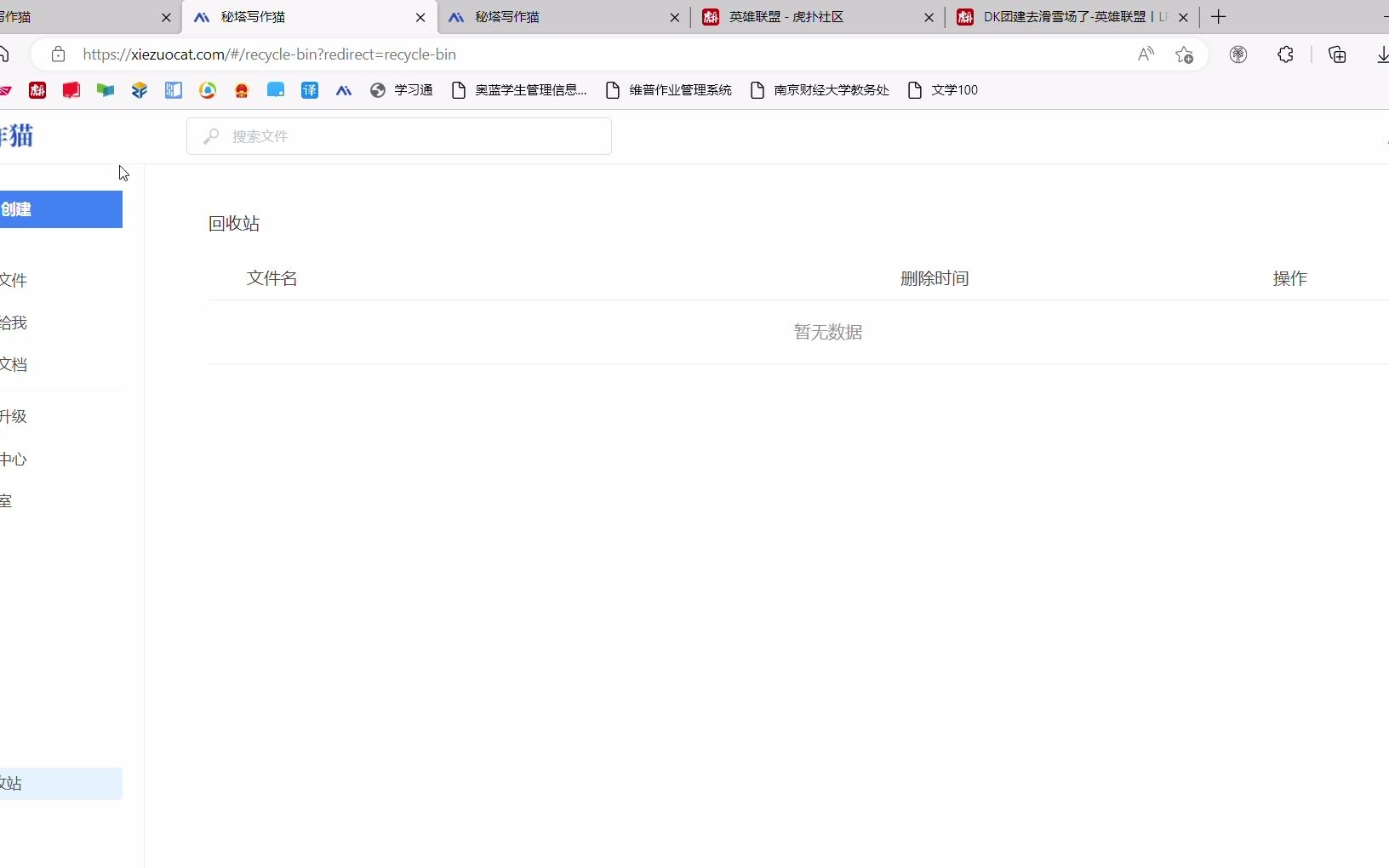The image size is (1389, 868).
Task: Open the blue-and-yellow stacked-layers bookmark icon
Action: pyautogui.click(x=140, y=90)
